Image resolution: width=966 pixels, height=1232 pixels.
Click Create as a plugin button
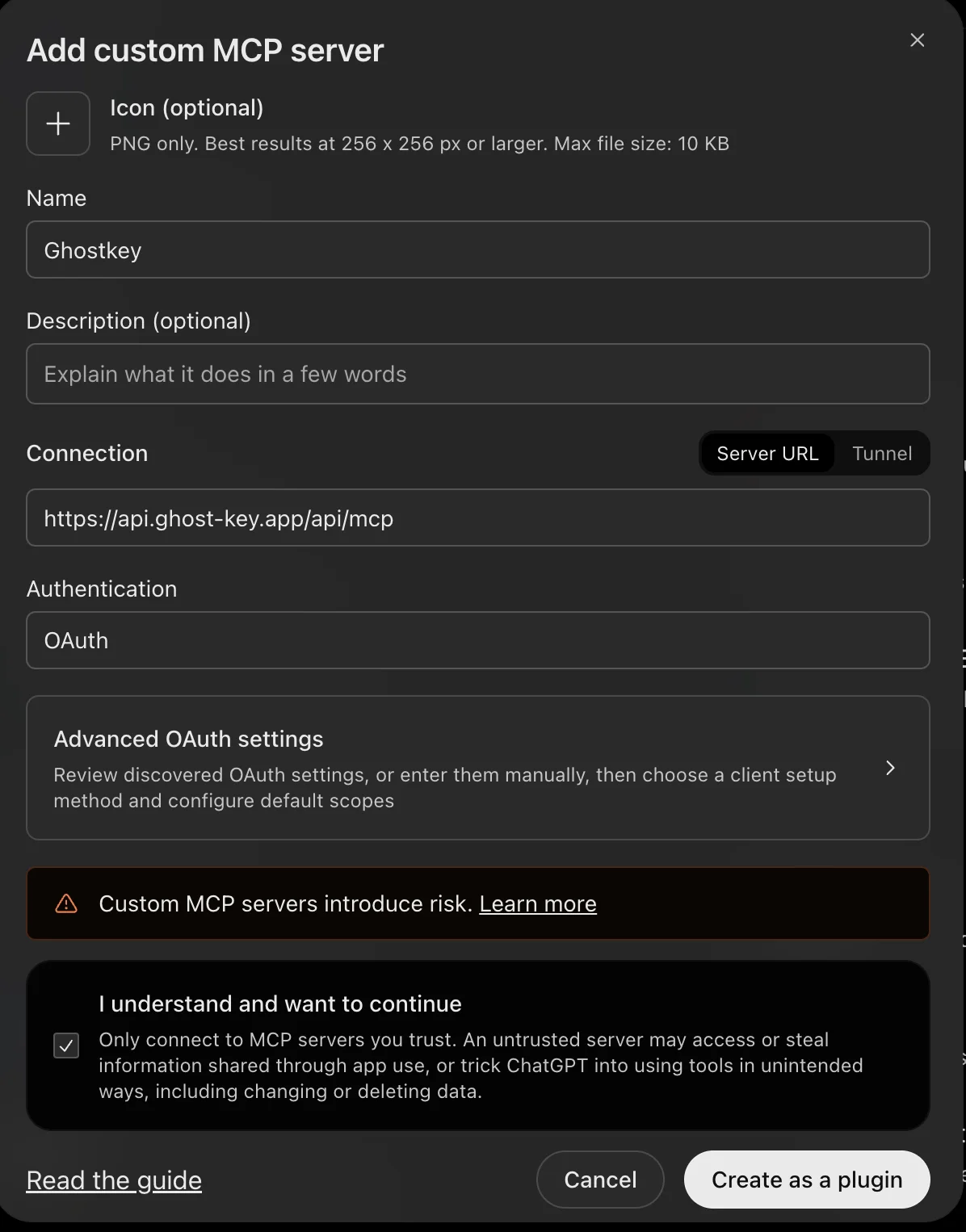click(x=807, y=1180)
